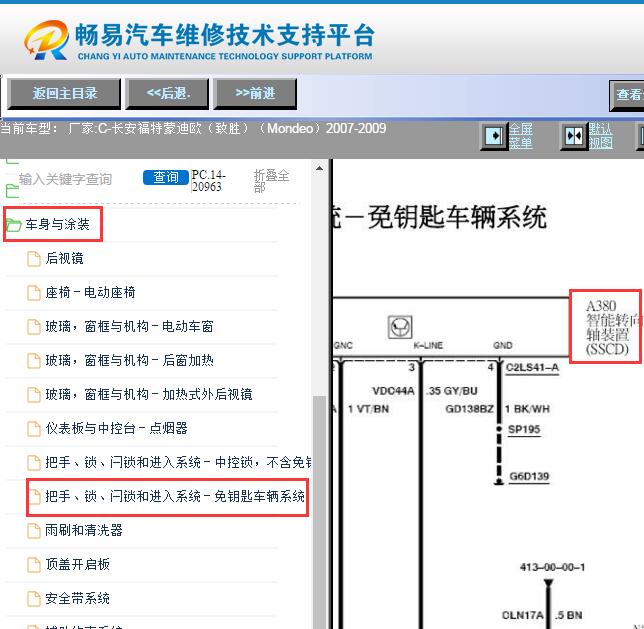Click the 默认视图 double-arrow icon
This screenshot has height=629, width=644.
[574, 136]
